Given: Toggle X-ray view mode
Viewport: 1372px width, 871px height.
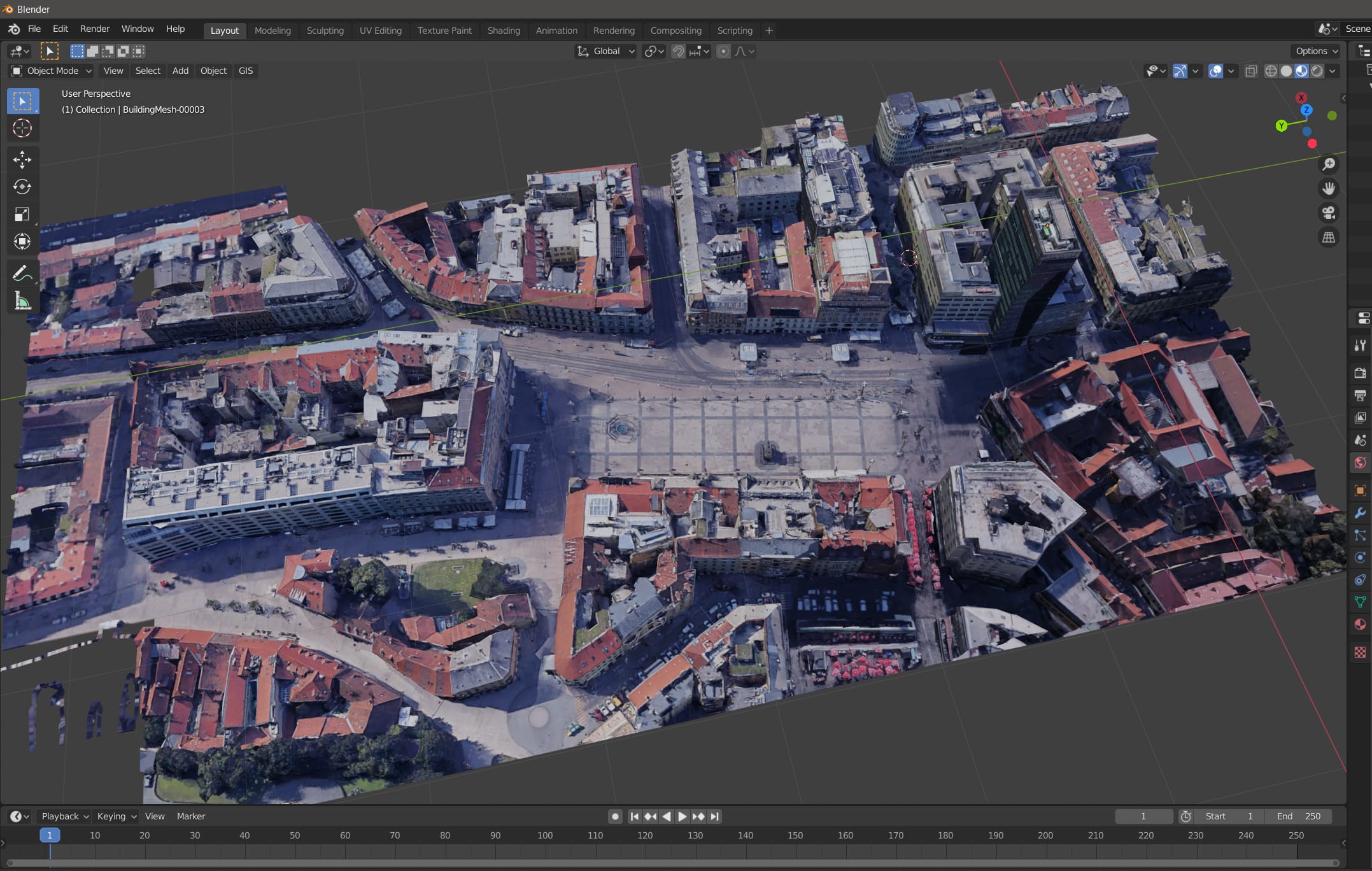Looking at the screenshot, I should pos(1250,71).
